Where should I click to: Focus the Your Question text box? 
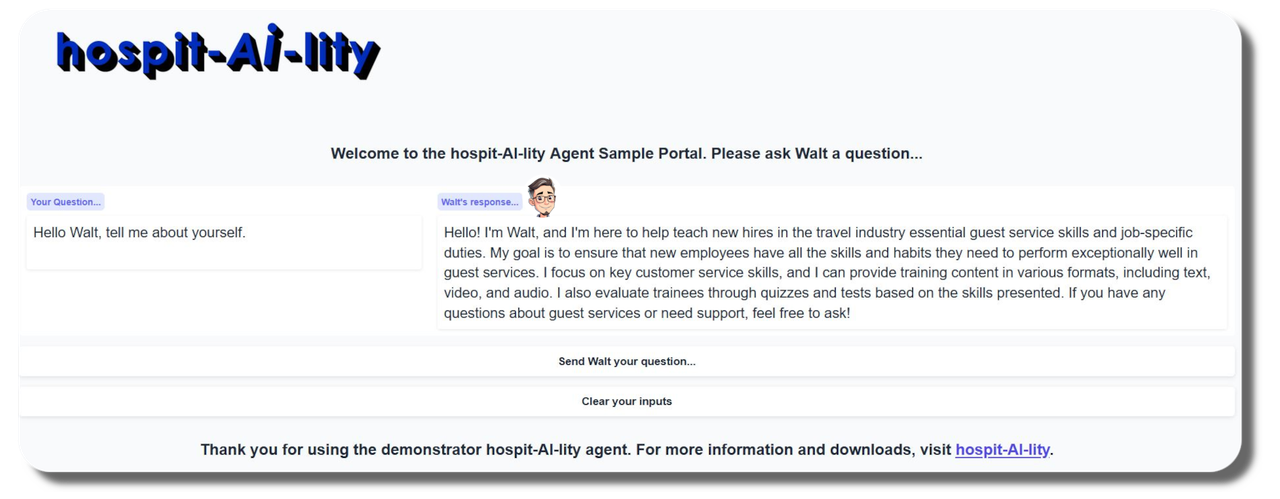click(223, 242)
